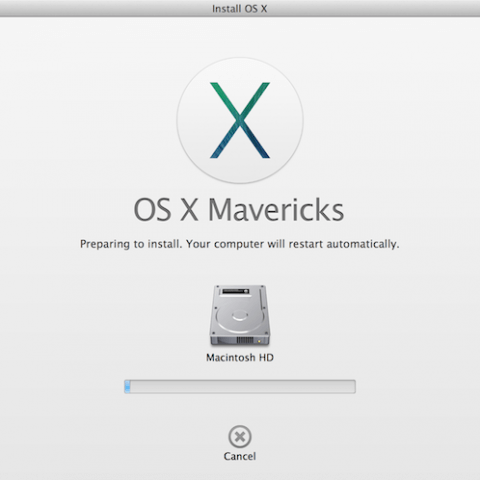Screen dimensions: 480x480
Task: Click the yellow LED on the drive icon
Action: tap(259, 341)
